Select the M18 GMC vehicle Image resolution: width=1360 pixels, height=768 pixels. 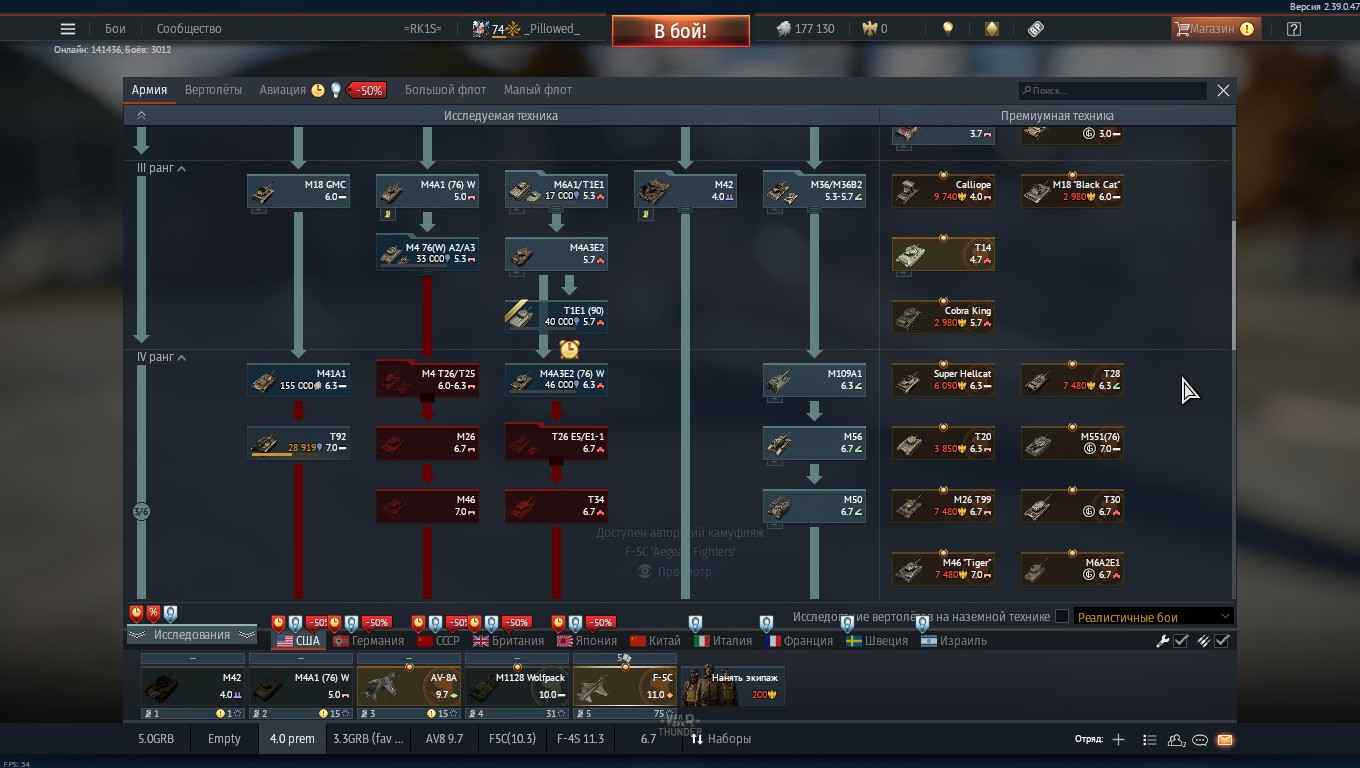(x=298, y=191)
